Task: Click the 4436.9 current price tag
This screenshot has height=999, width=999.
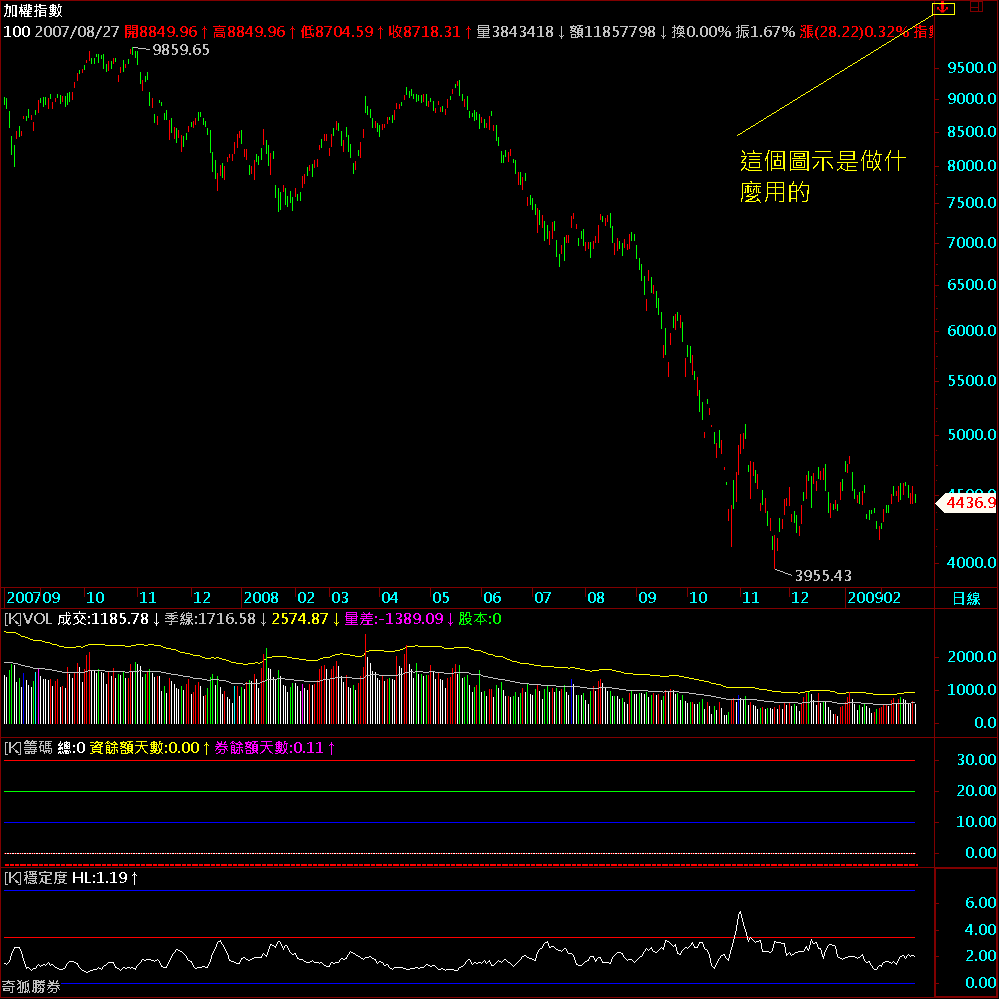Action: click(x=968, y=503)
